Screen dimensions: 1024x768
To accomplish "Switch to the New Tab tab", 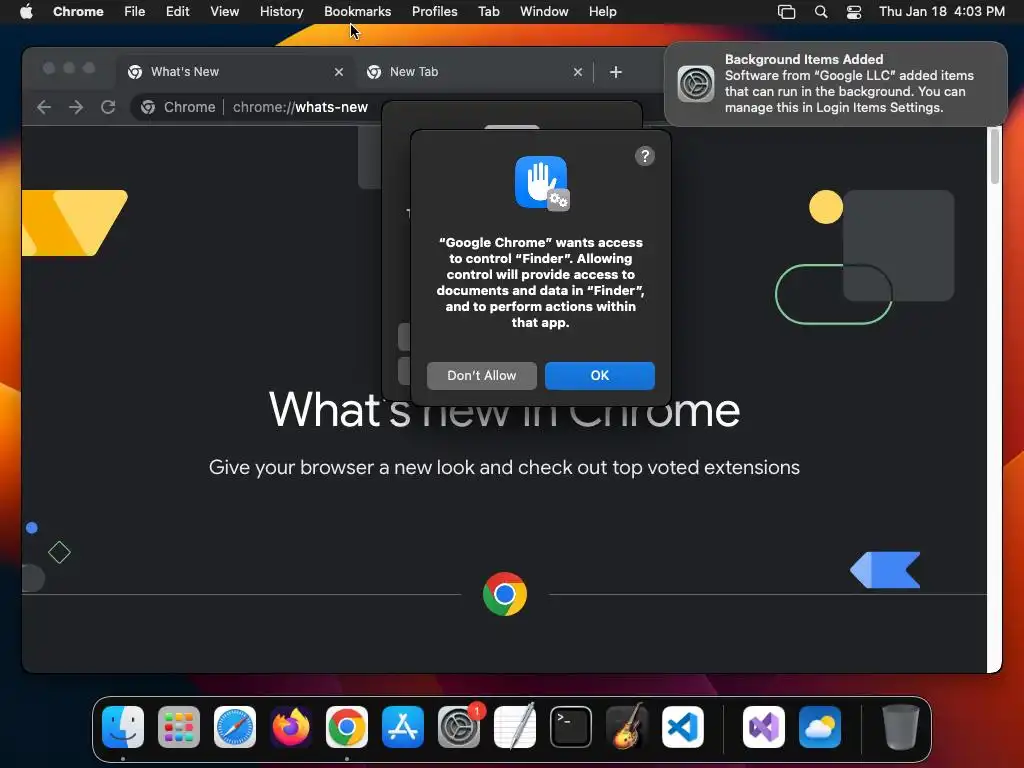I will [x=474, y=72].
